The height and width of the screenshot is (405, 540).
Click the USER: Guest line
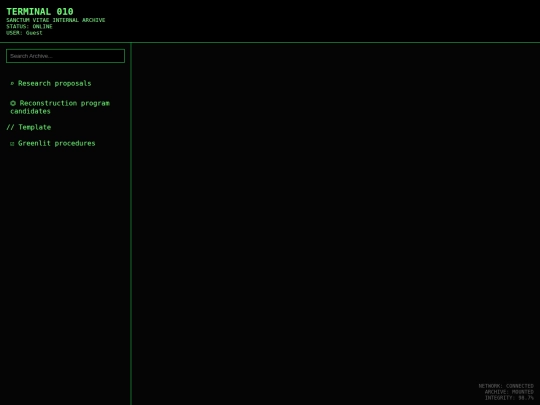tap(24, 33)
